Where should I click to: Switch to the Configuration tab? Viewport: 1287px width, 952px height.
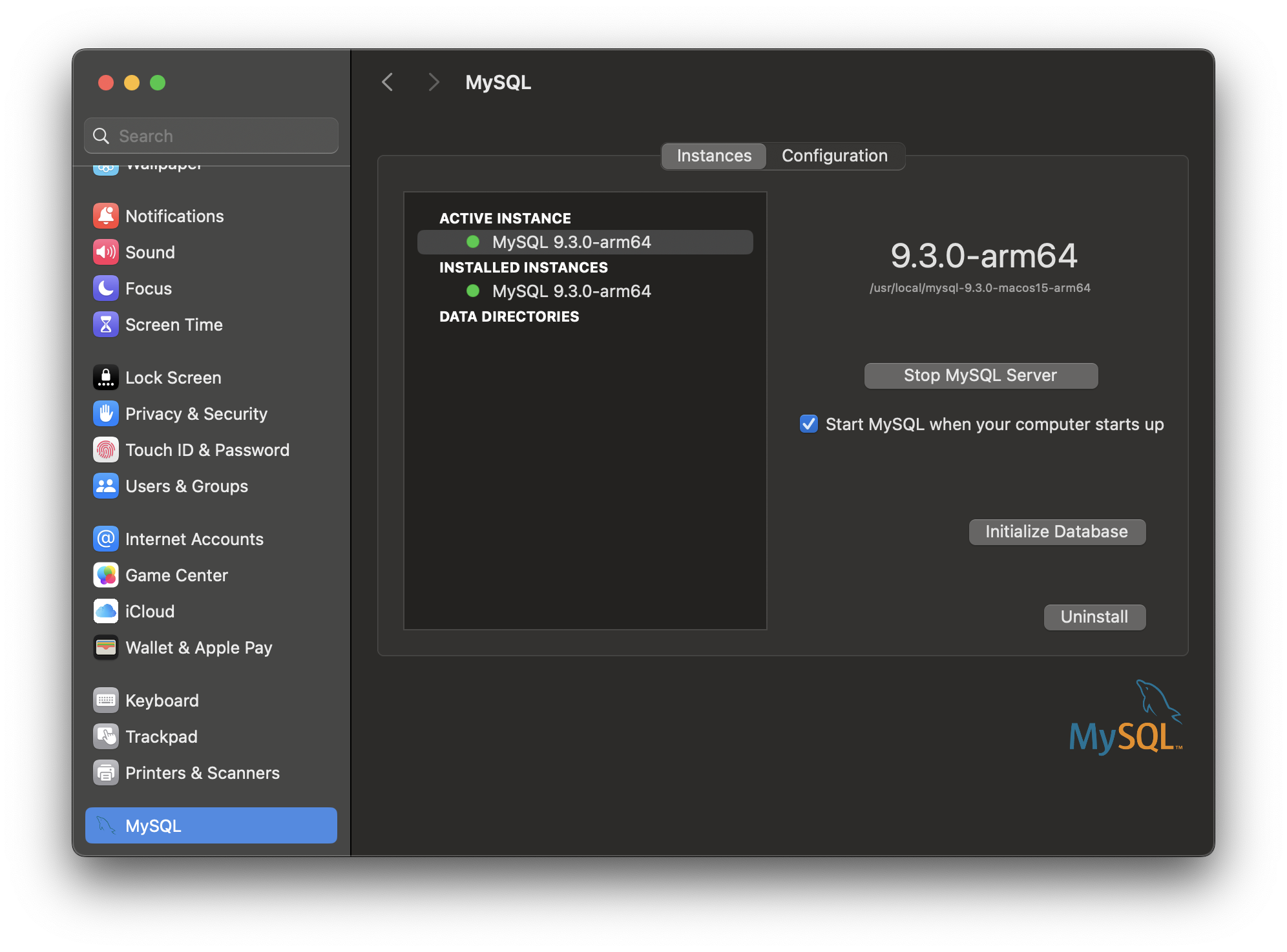click(834, 156)
